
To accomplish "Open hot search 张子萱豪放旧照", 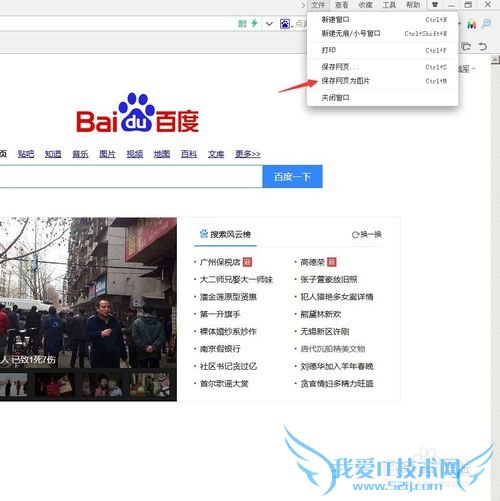I will pos(329,279).
